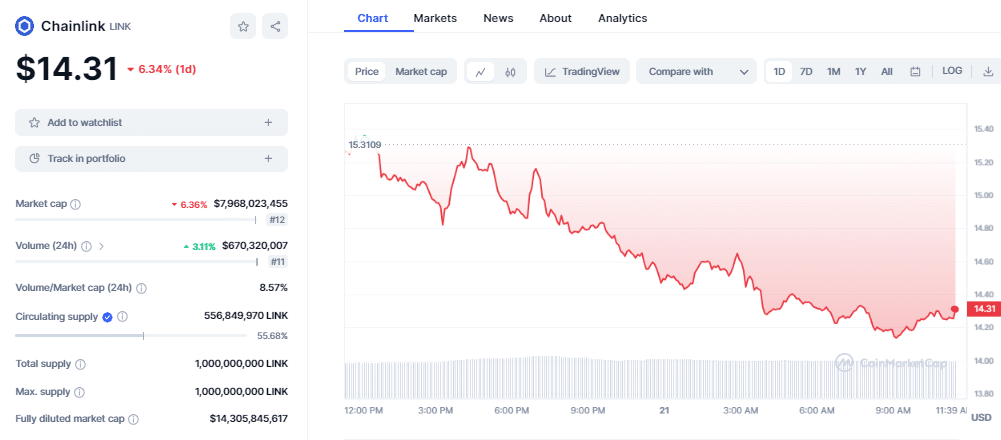Click the 6.34% (1d) change value

[162, 69]
